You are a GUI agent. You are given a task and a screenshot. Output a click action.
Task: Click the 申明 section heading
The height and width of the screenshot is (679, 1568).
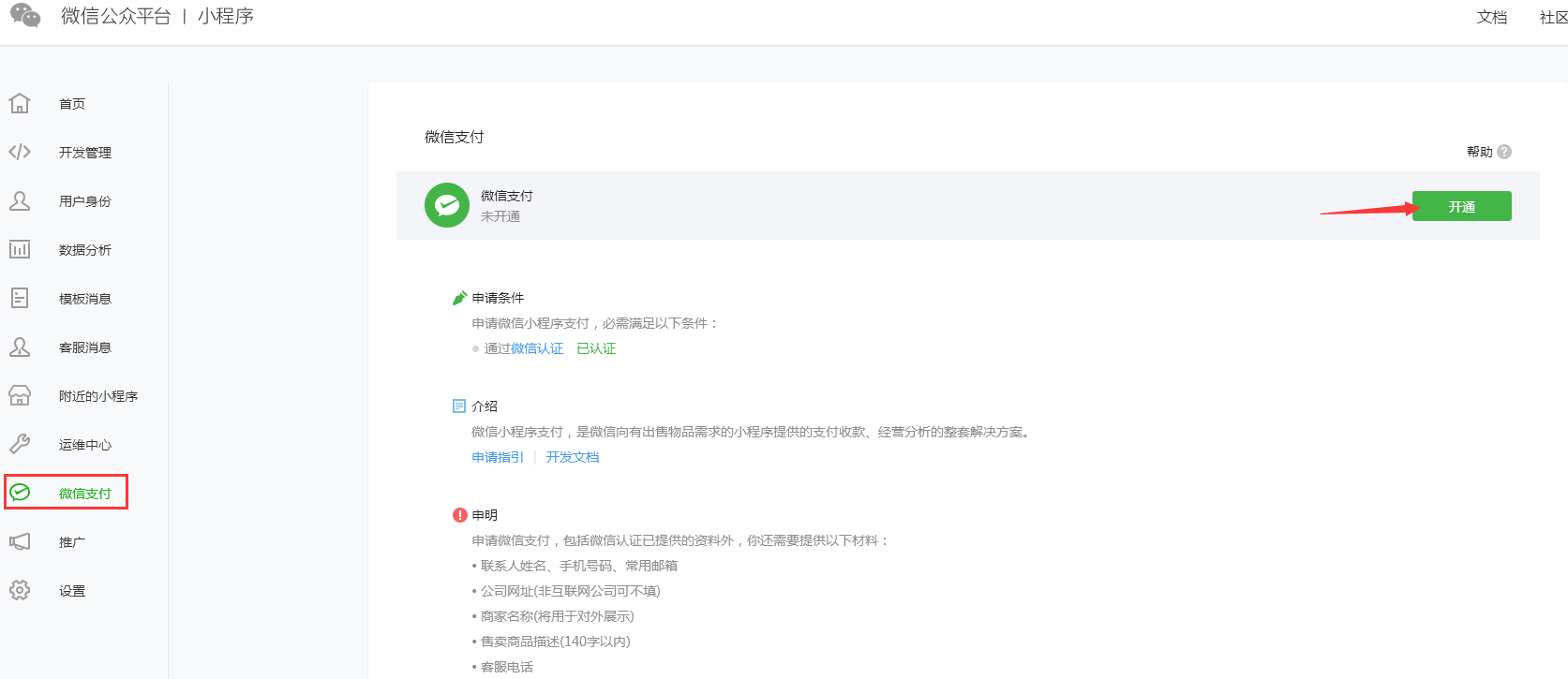(x=485, y=515)
